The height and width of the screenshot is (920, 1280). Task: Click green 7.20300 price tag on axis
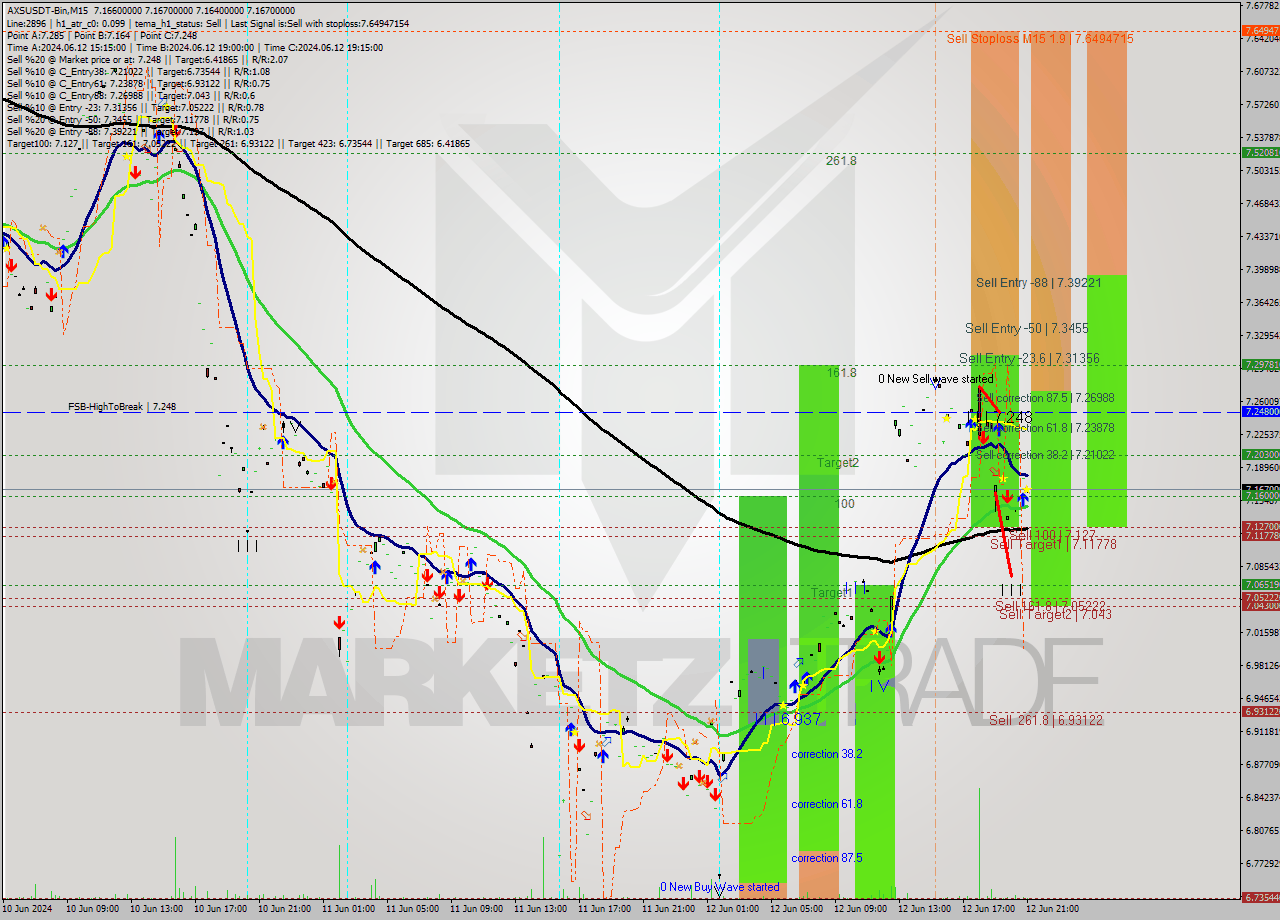pos(1260,454)
